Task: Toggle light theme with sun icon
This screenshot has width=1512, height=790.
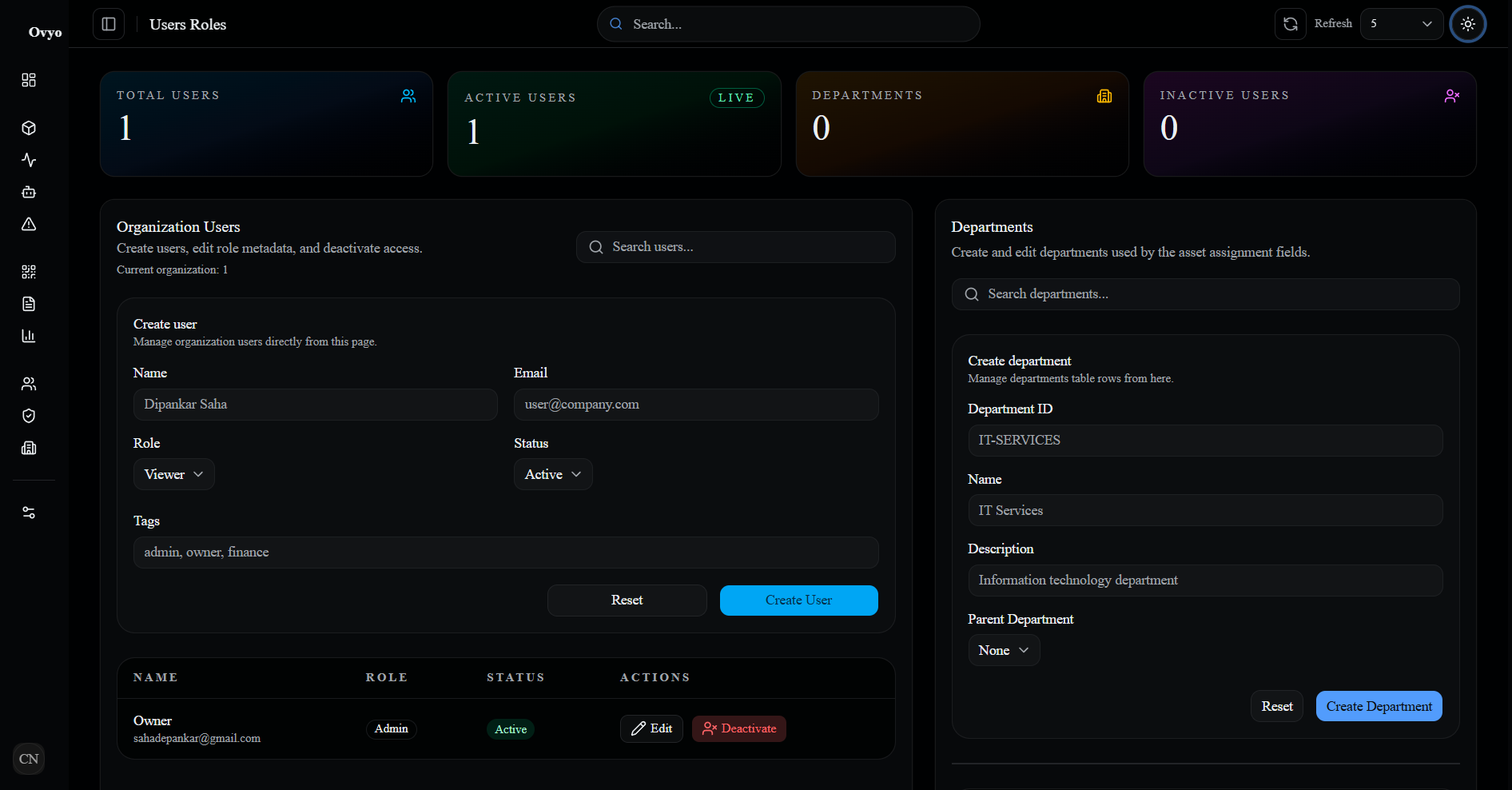Action: coord(1468,24)
